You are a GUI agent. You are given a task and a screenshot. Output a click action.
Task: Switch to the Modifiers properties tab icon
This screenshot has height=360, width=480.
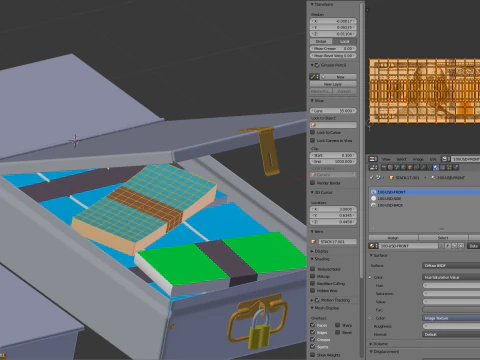click(423, 167)
